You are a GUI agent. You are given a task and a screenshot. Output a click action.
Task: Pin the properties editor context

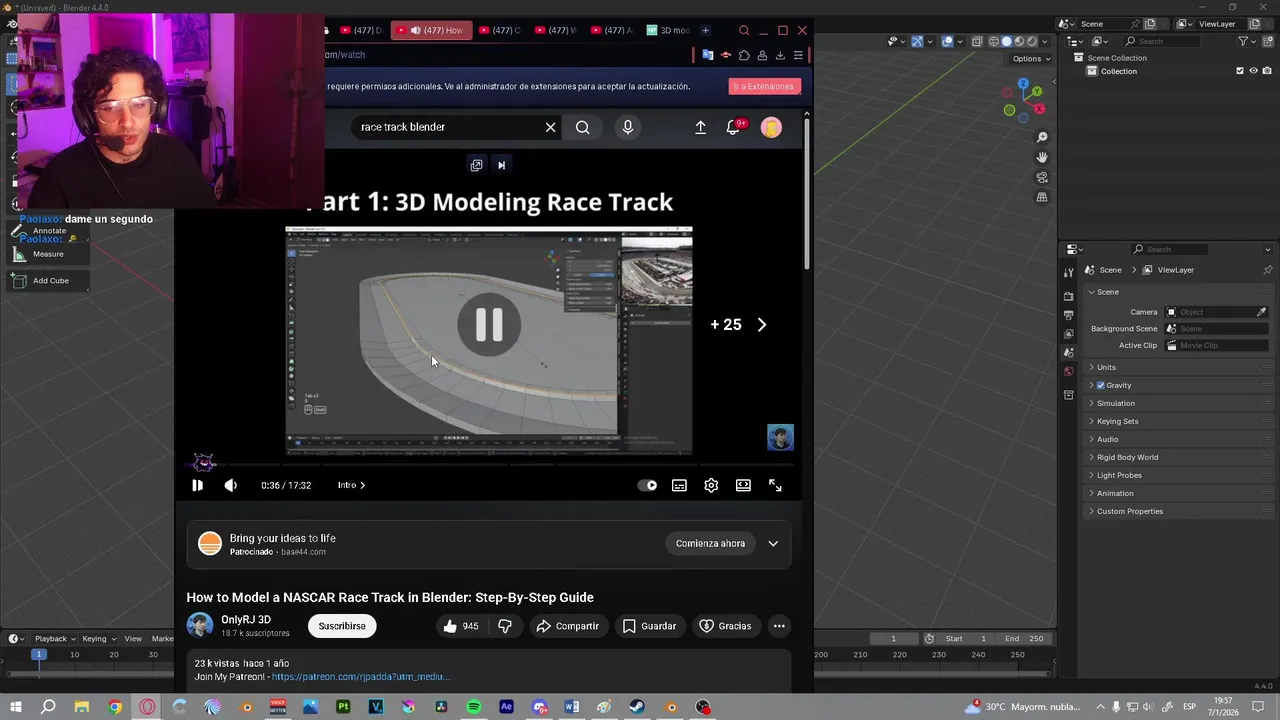[x=1268, y=270]
